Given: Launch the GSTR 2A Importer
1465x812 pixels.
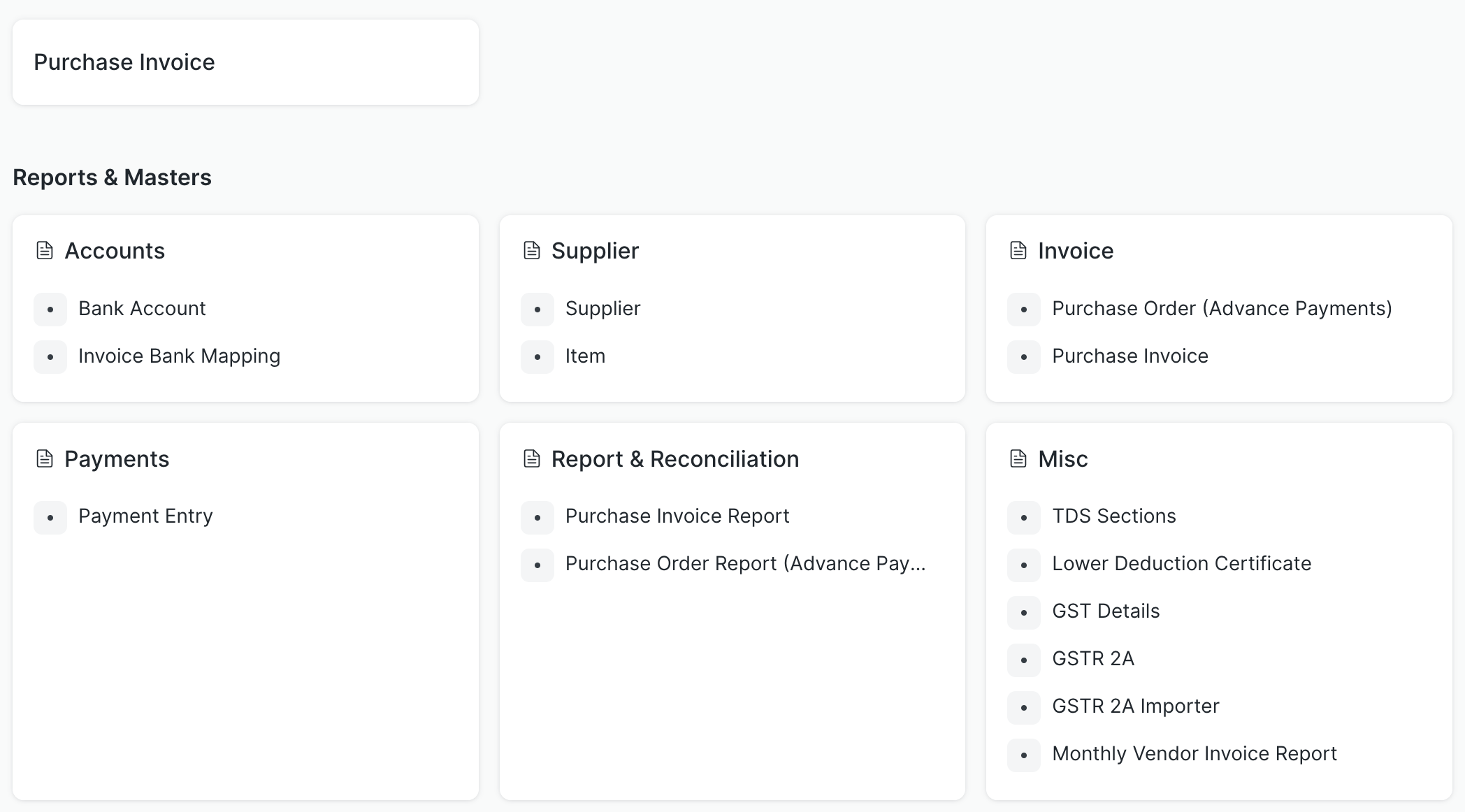Looking at the screenshot, I should pyautogui.click(x=1135, y=706).
